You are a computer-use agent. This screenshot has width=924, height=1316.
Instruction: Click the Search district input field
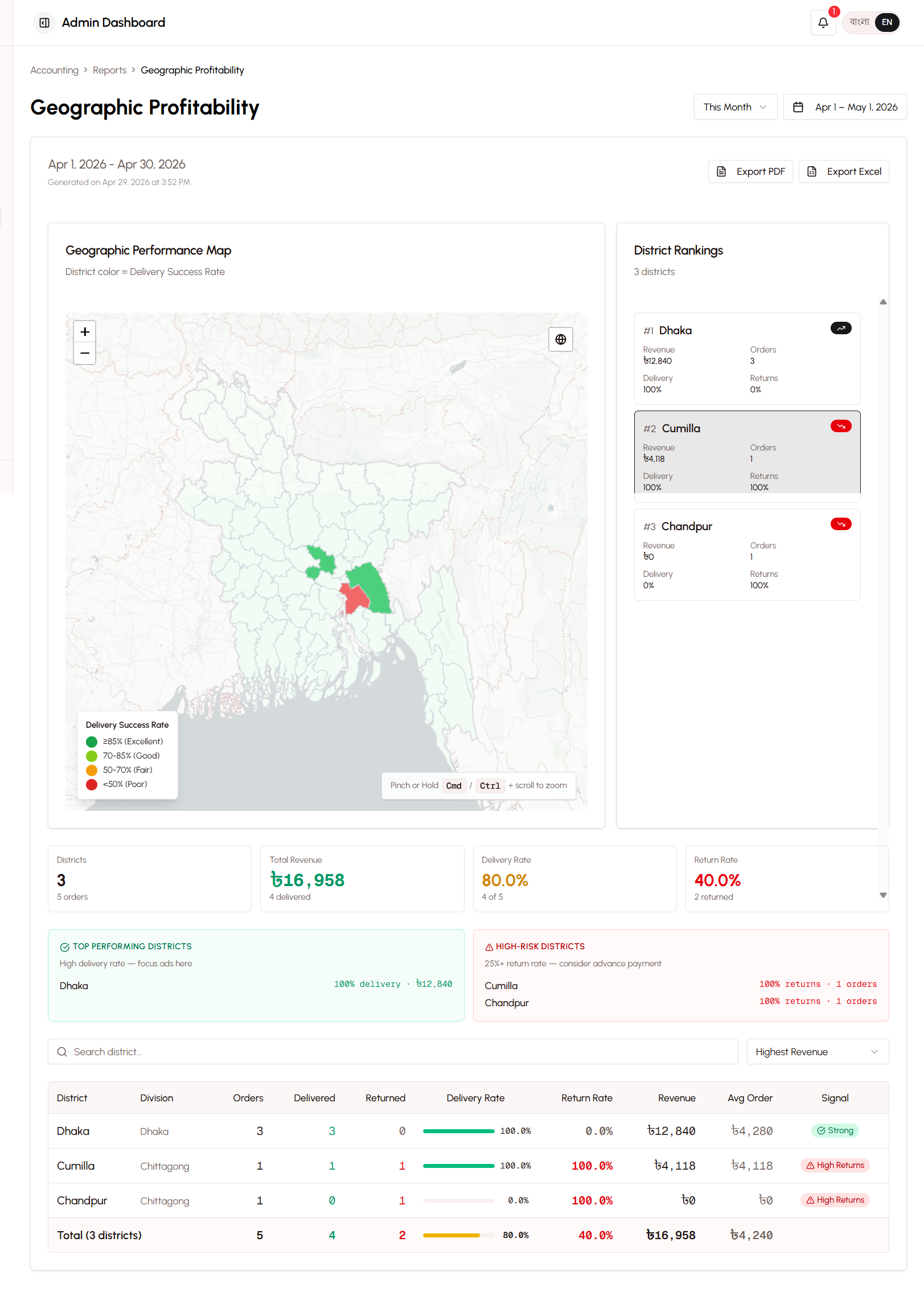(x=229, y=1051)
